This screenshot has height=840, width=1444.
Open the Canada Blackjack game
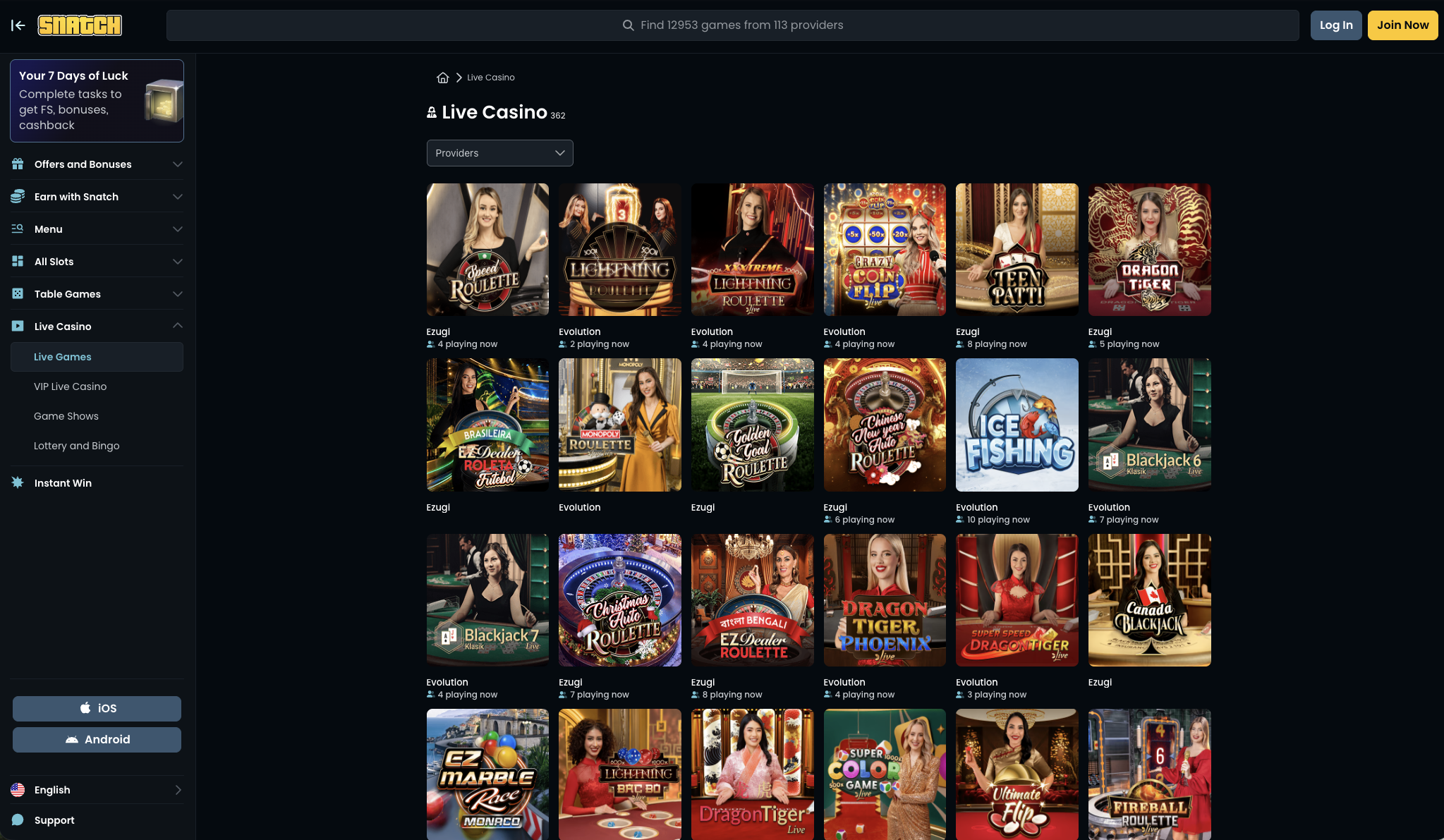[1149, 600]
